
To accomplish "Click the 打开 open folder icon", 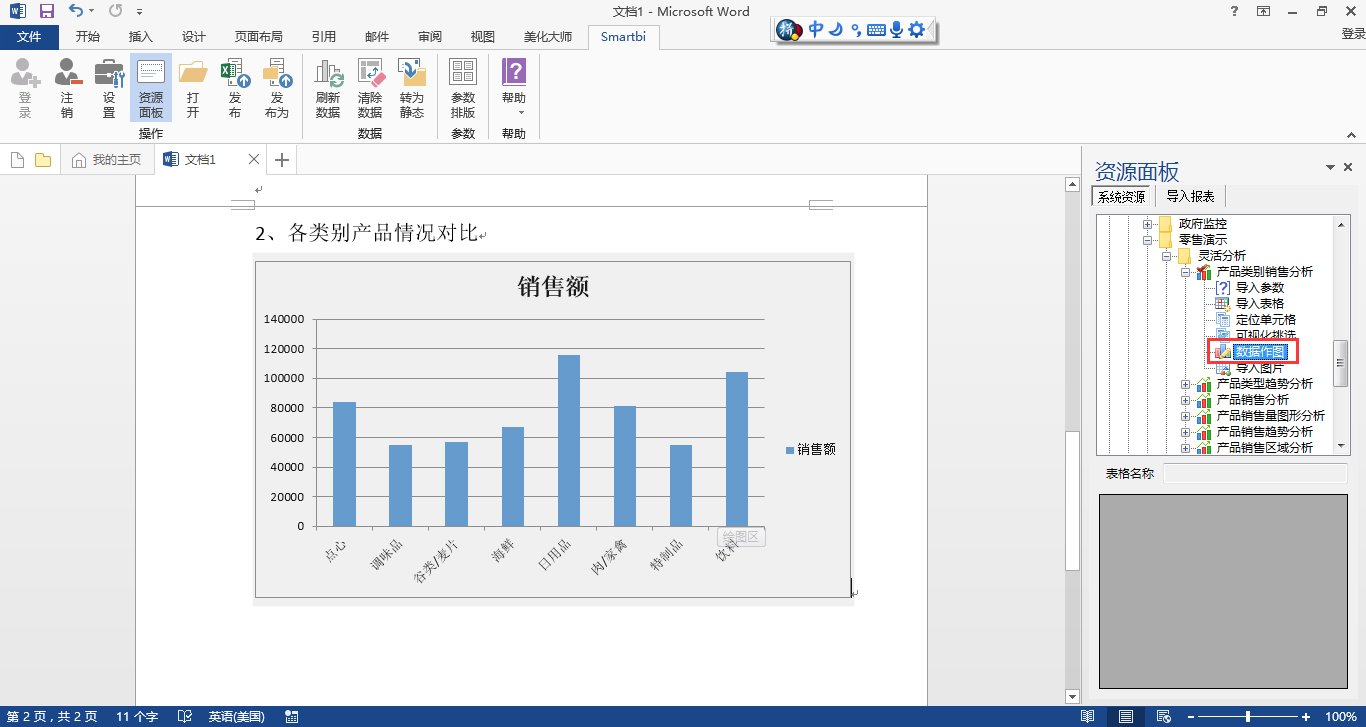I will 193,88.
